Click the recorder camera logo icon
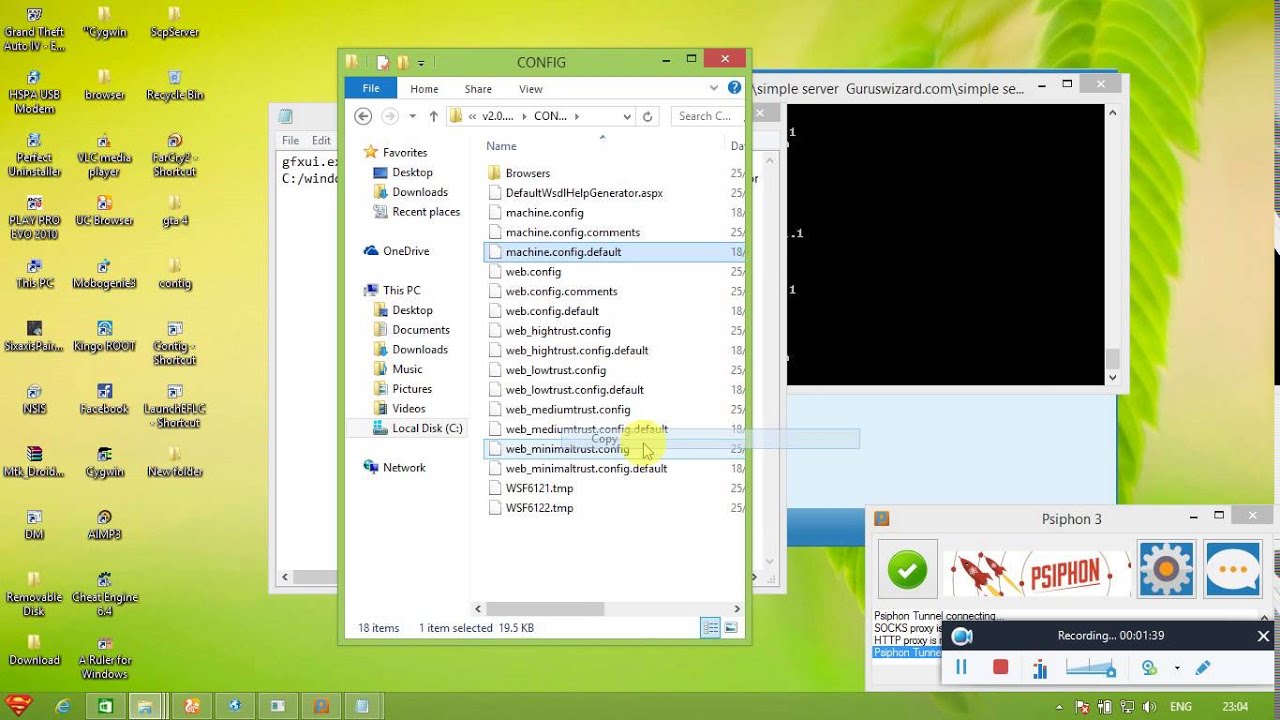 [961, 636]
